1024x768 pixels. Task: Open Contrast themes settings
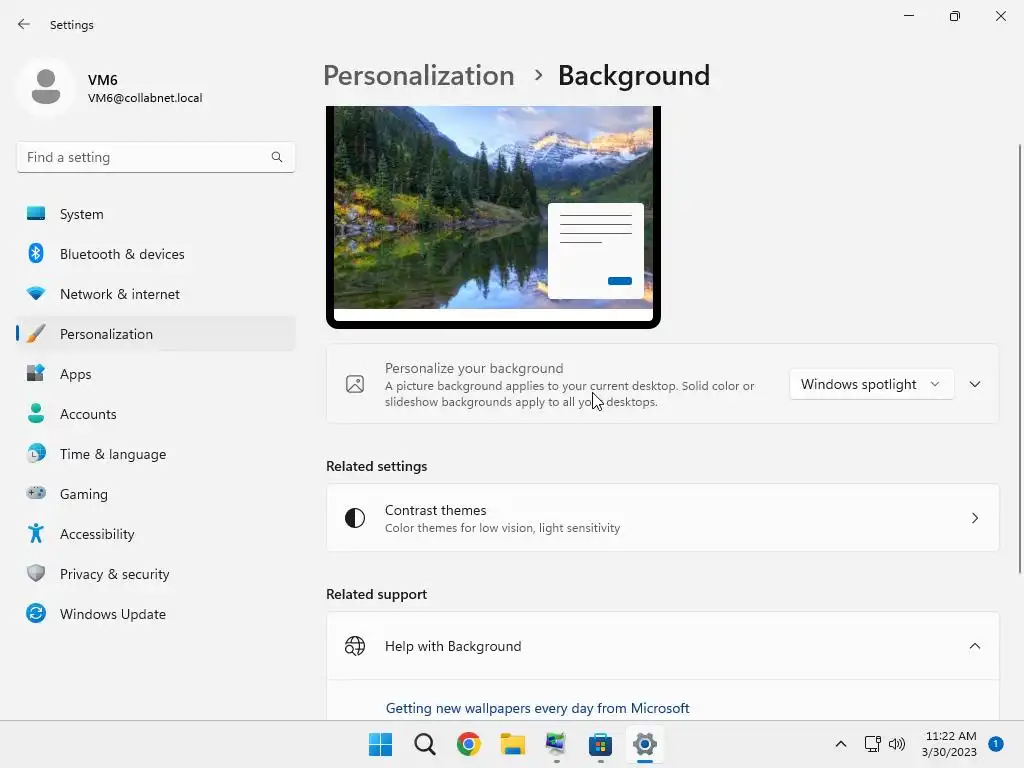(662, 518)
